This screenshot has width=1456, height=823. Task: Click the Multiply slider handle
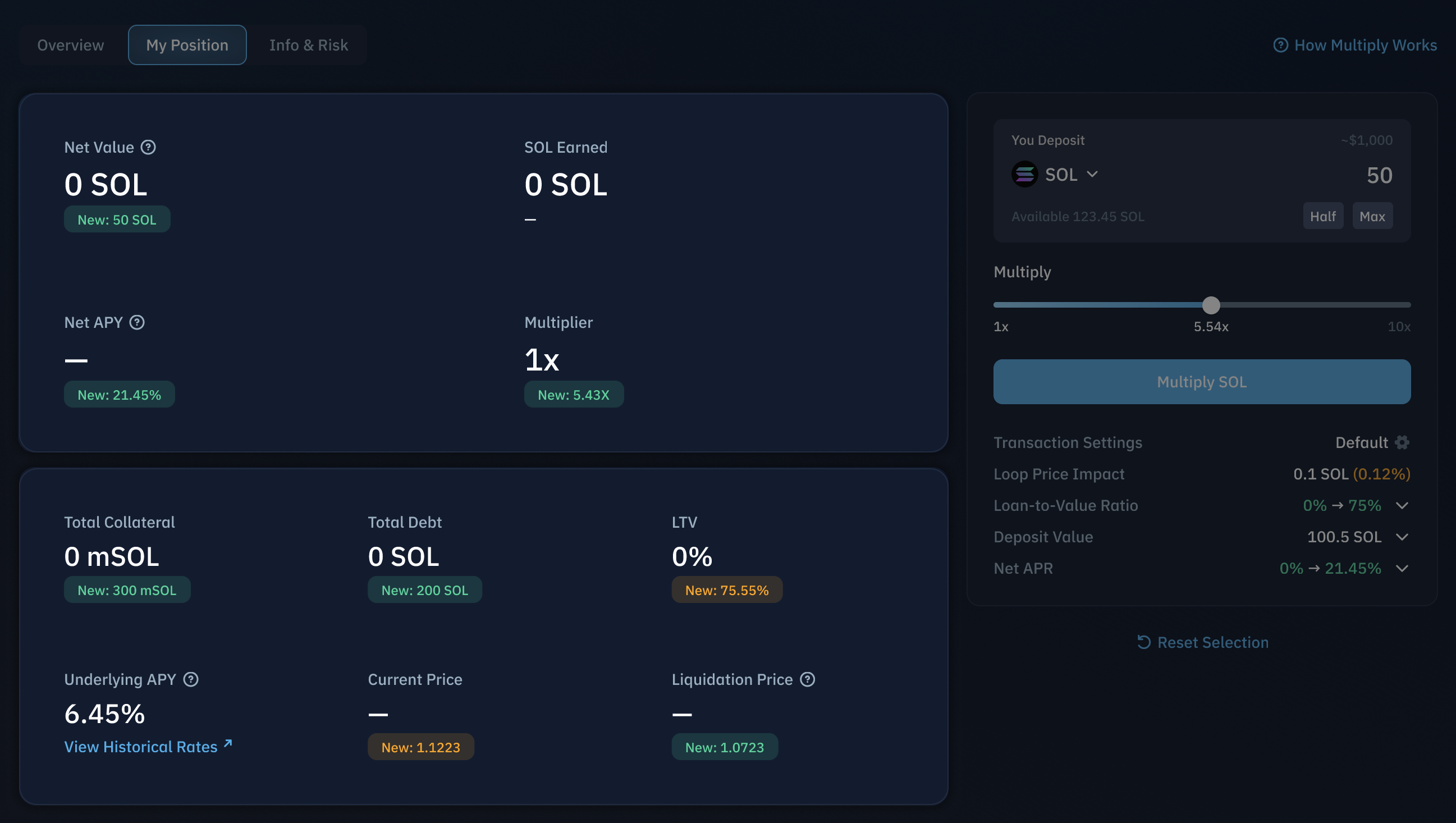coord(1211,305)
